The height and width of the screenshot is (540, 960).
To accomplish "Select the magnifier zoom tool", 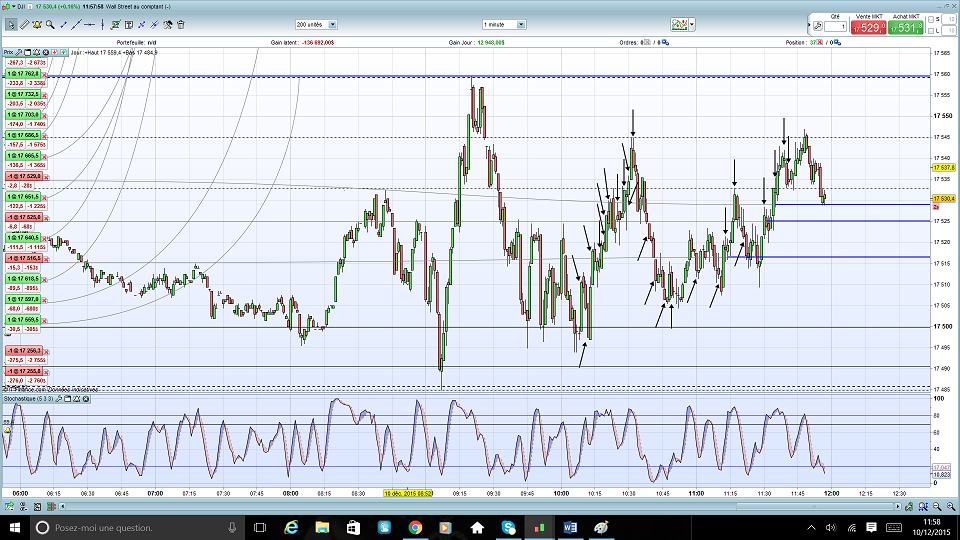I will tap(50, 24).
